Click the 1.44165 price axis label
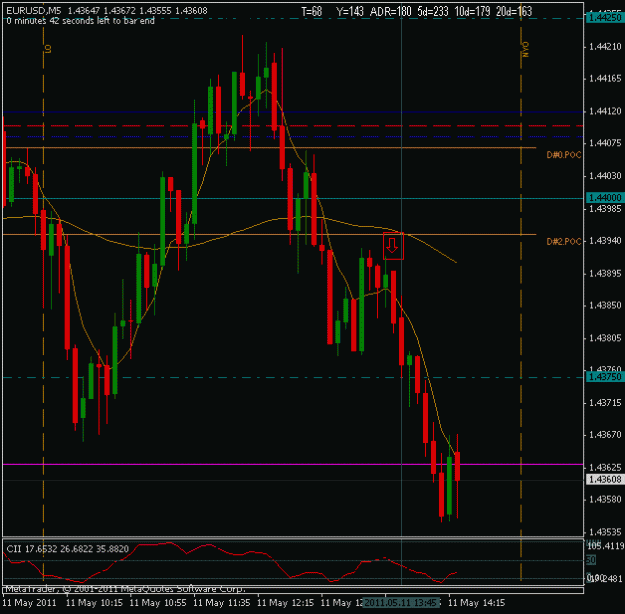 [605, 79]
